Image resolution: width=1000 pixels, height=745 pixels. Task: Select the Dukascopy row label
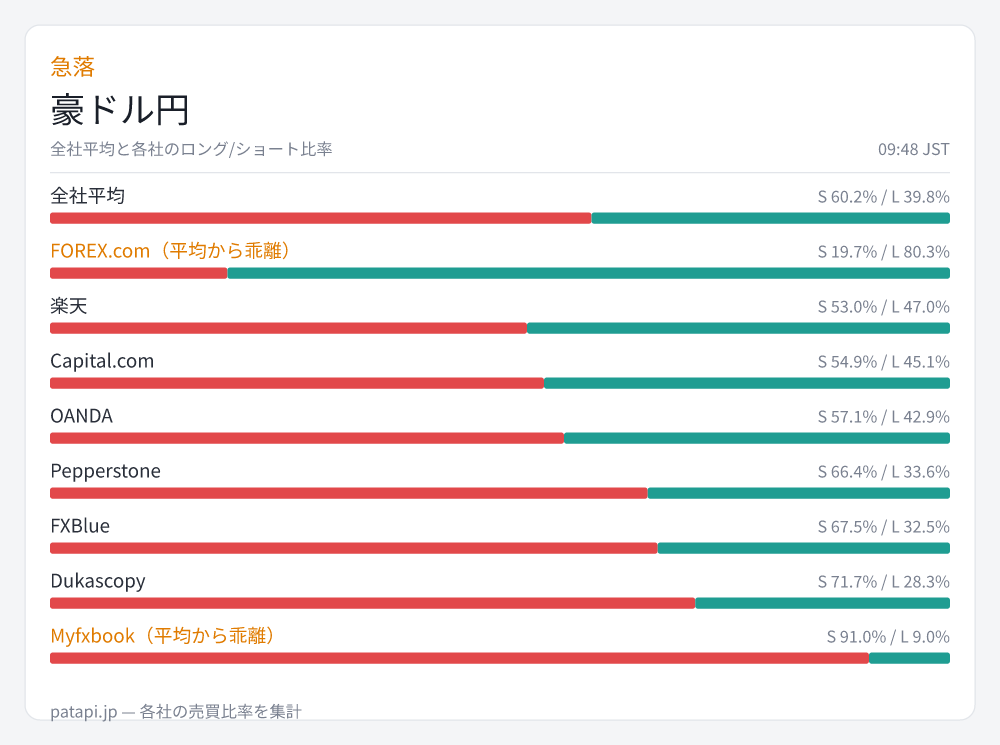pyautogui.click(x=98, y=581)
